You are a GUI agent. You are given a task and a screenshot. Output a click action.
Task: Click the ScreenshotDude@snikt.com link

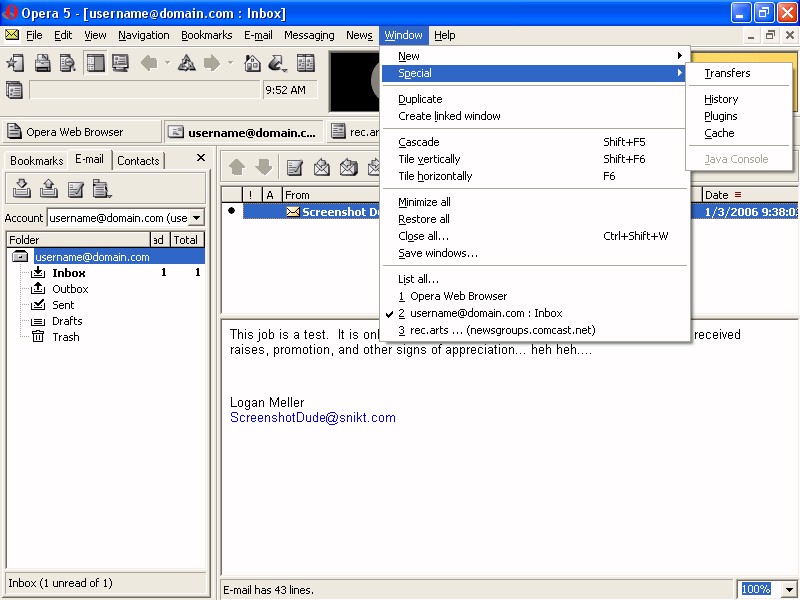pyautogui.click(x=312, y=417)
